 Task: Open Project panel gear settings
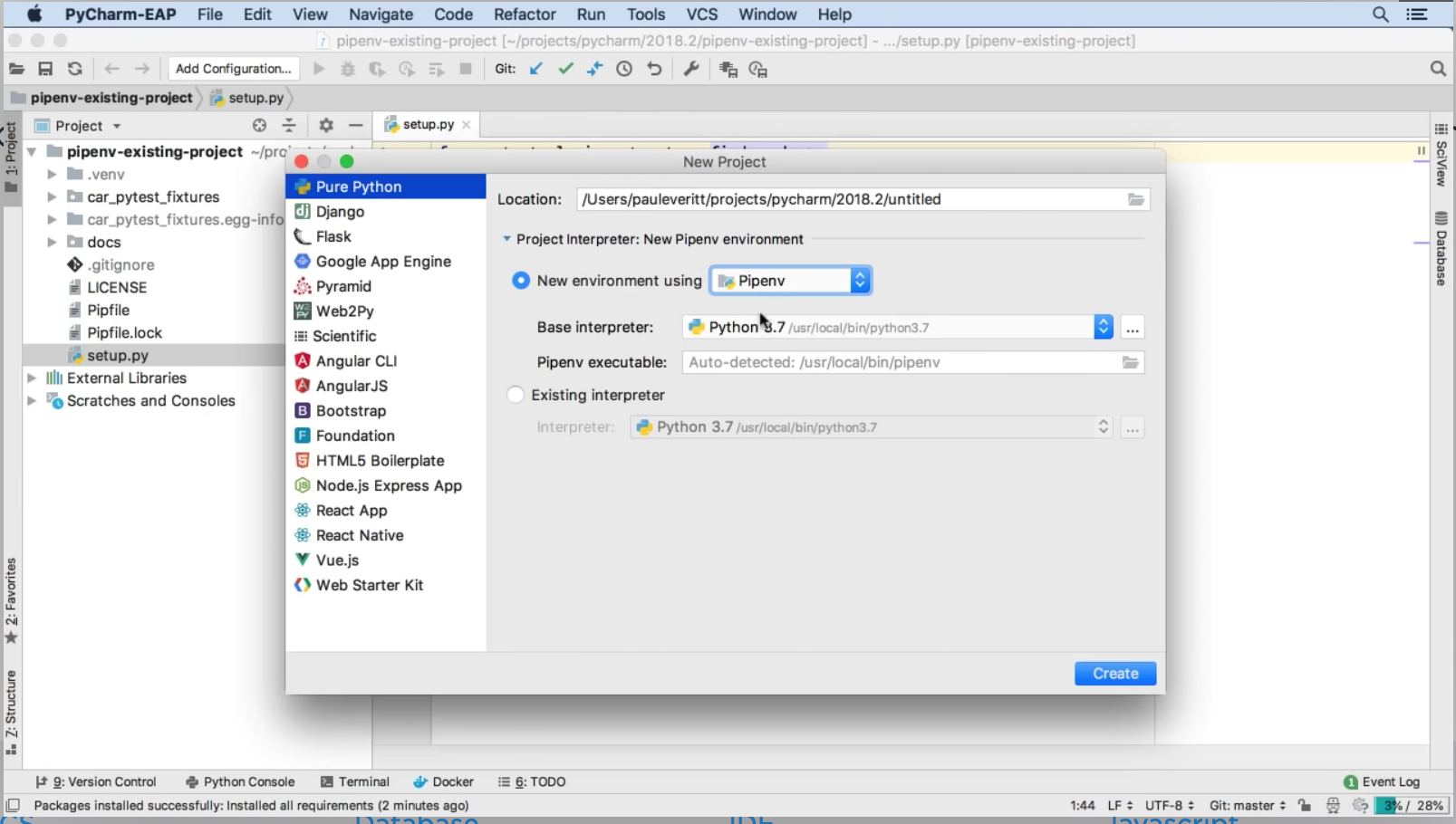(x=326, y=125)
